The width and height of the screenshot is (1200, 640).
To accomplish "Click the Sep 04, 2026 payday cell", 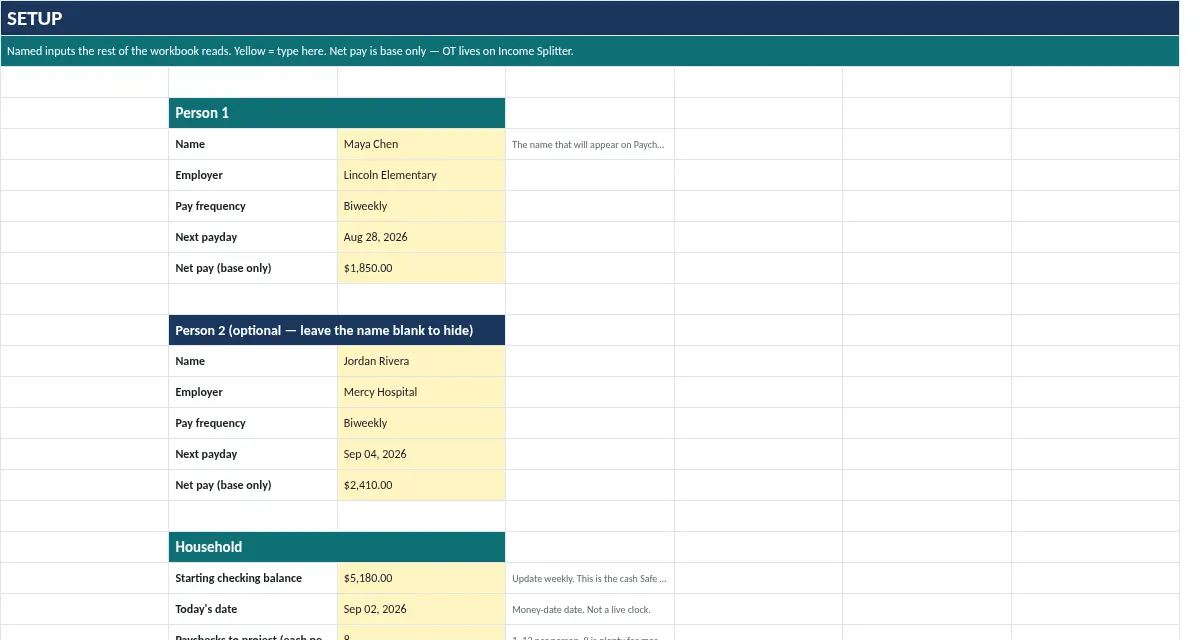I will point(421,454).
